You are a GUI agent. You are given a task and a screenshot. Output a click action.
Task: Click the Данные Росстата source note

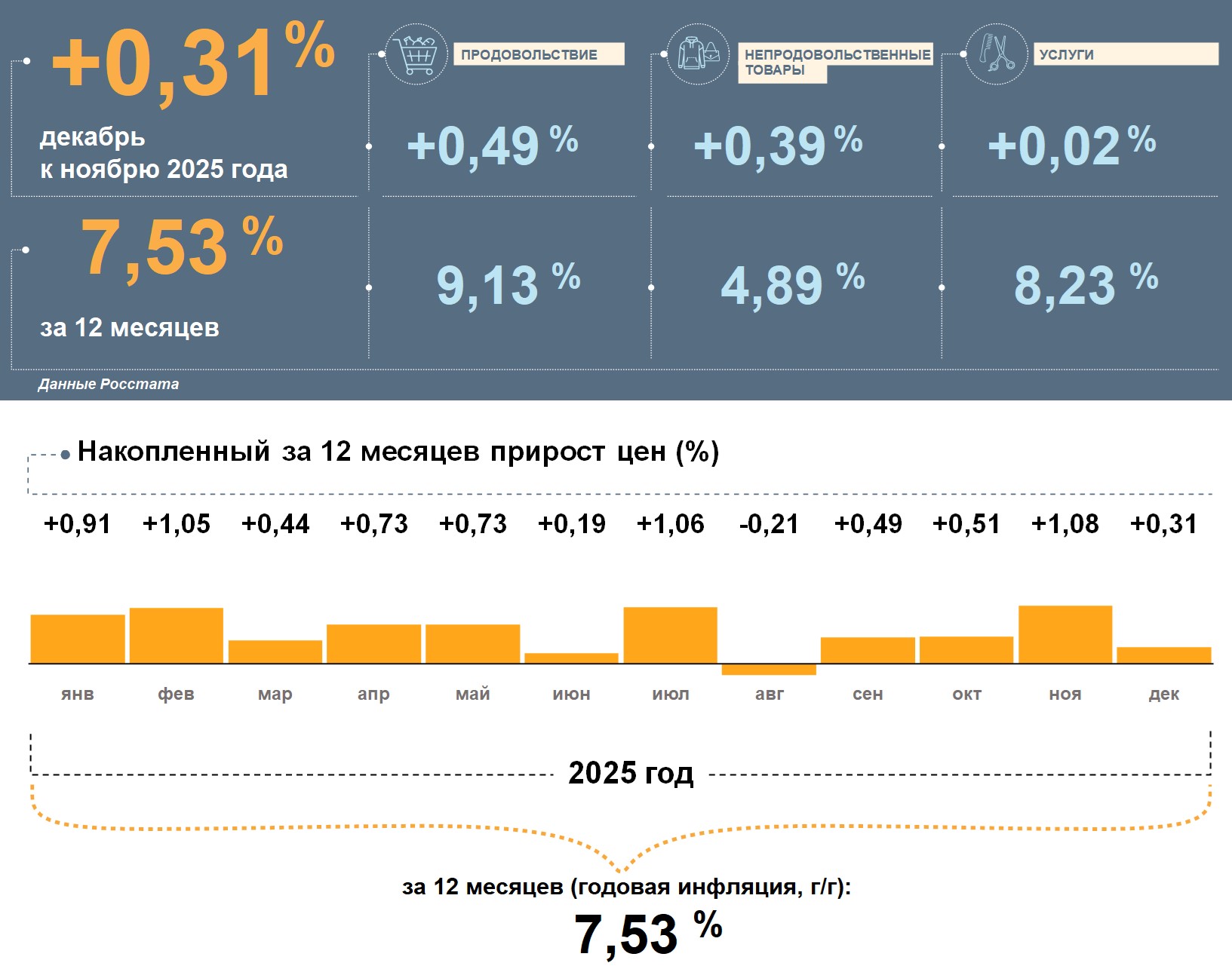(x=109, y=384)
